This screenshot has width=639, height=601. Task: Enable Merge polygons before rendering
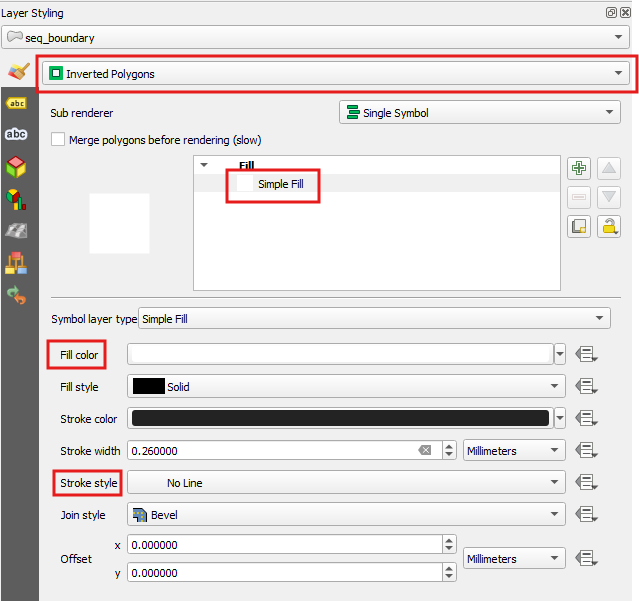point(58,140)
